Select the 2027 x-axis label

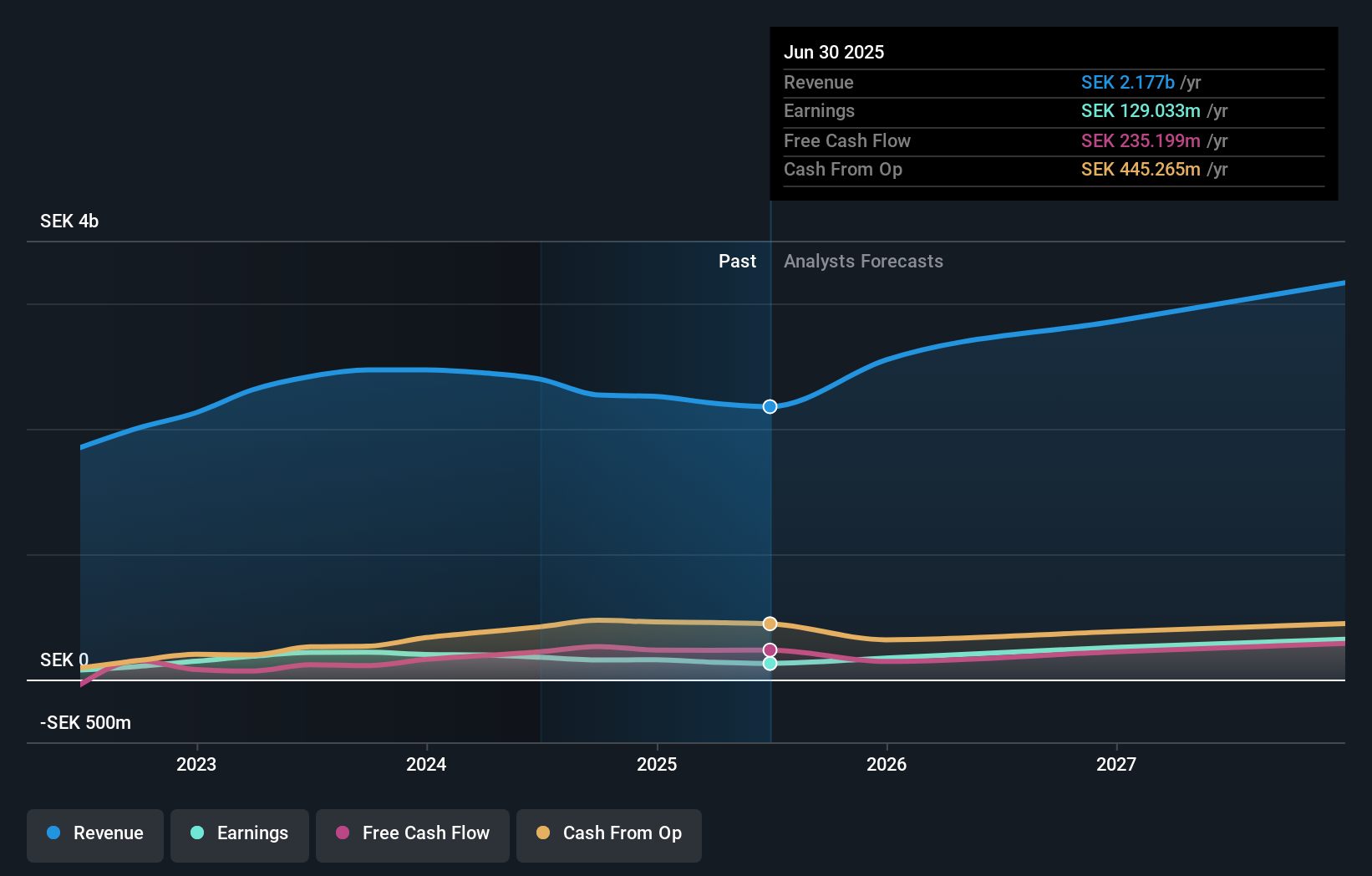click(1116, 765)
